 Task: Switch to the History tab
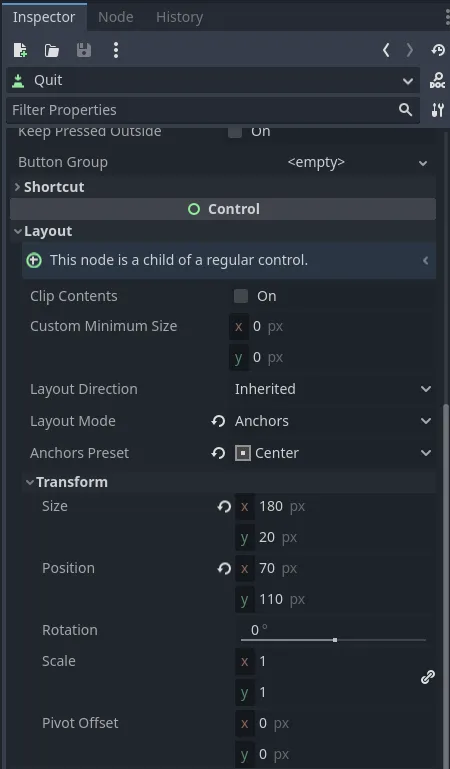pos(179,17)
